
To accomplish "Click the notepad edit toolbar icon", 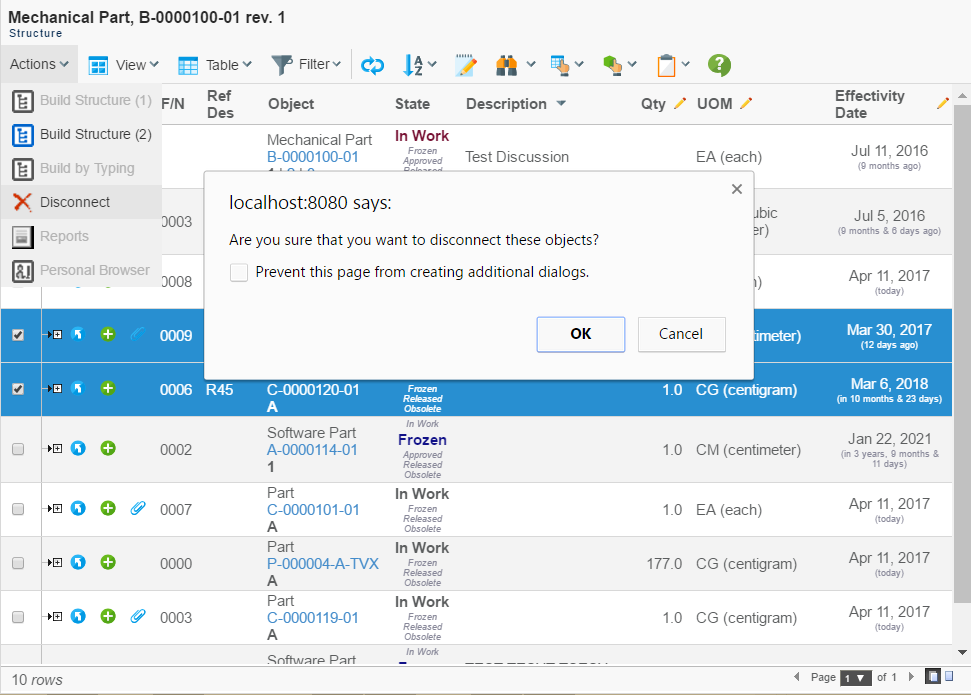I will point(465,65).
